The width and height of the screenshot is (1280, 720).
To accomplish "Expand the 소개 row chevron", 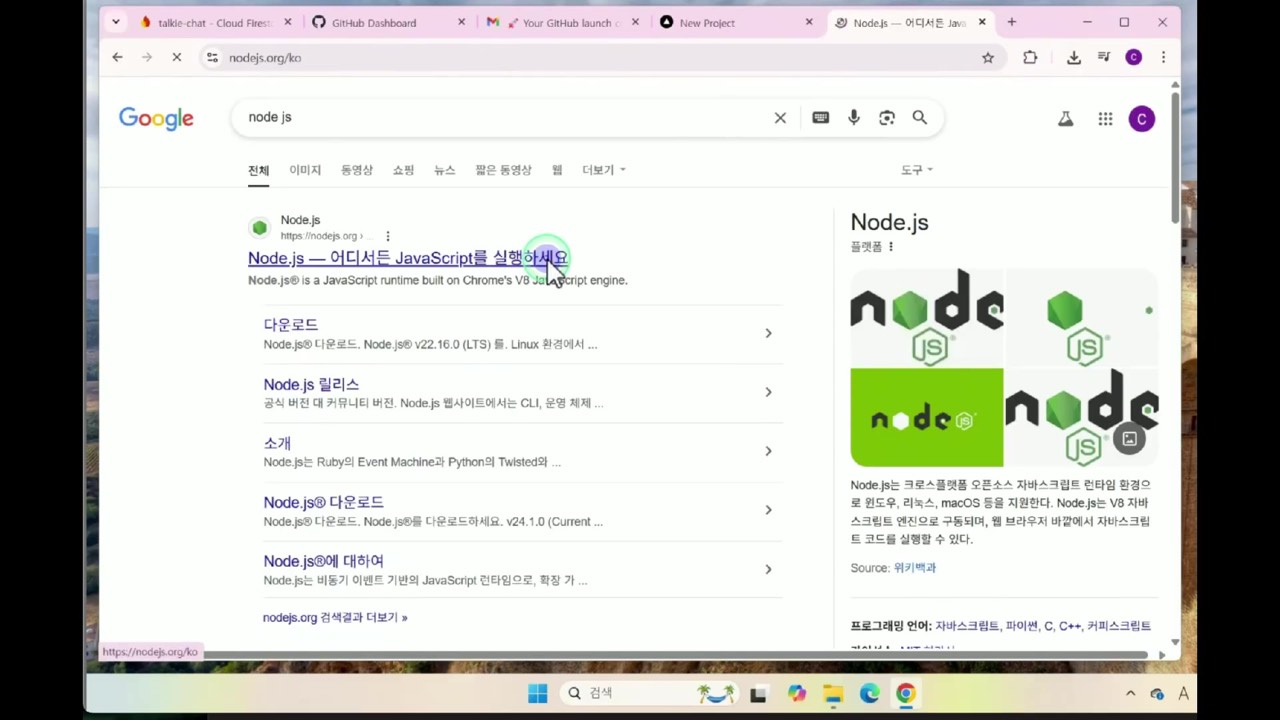I will [768, 451].
